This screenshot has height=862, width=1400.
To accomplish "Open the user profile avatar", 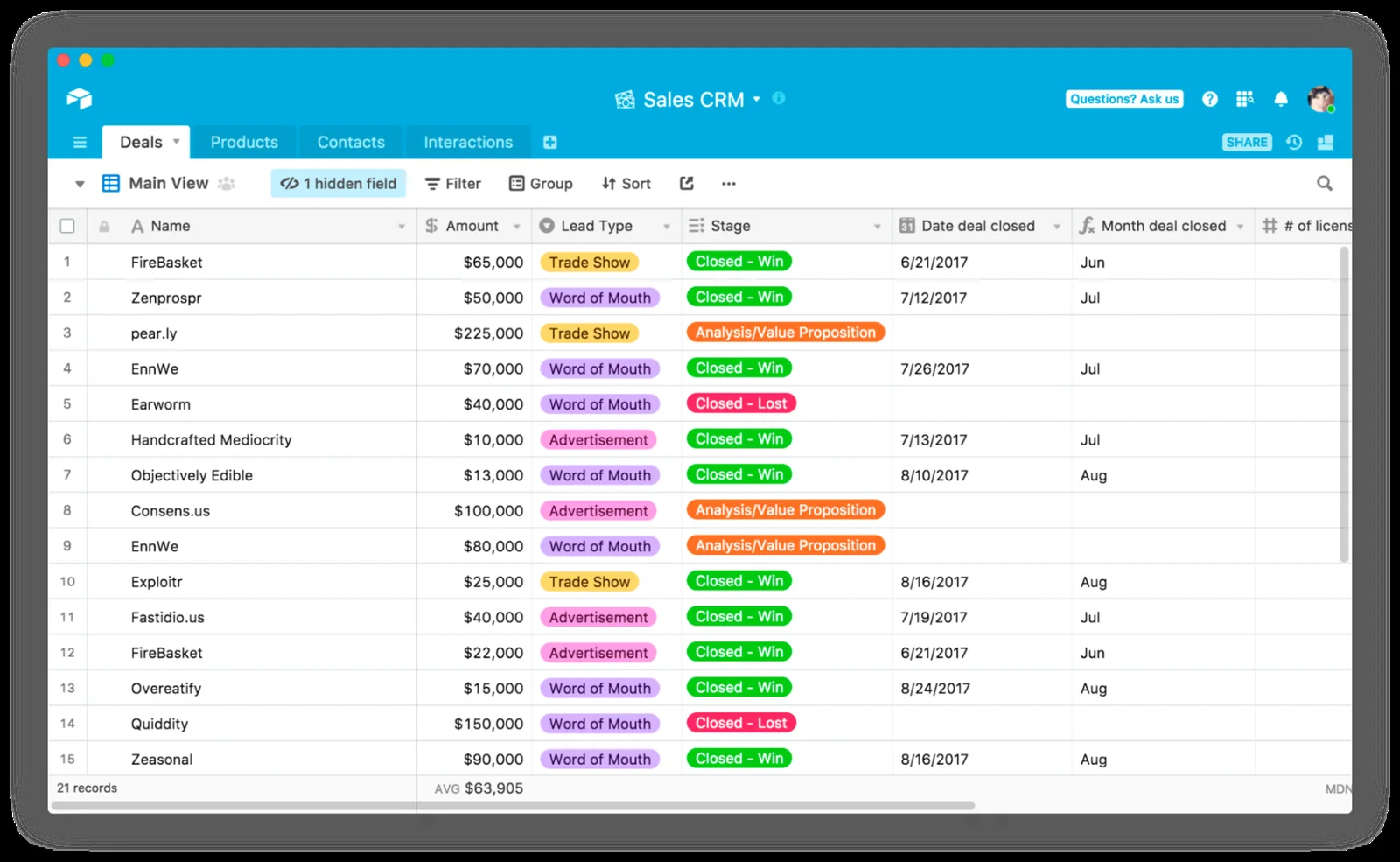I will click(1321, 99).
